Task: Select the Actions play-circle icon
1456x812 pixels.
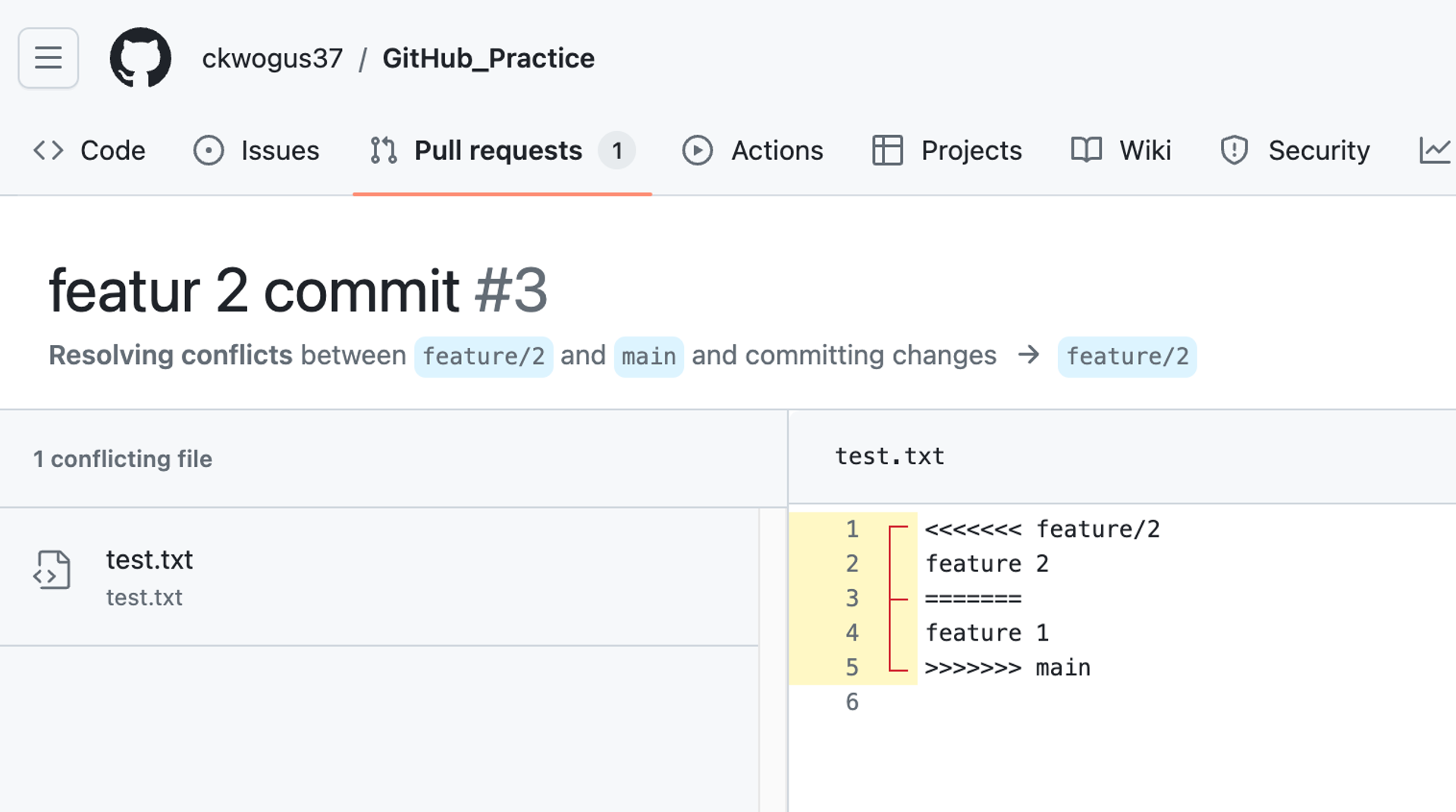Action: pos(698,150)
